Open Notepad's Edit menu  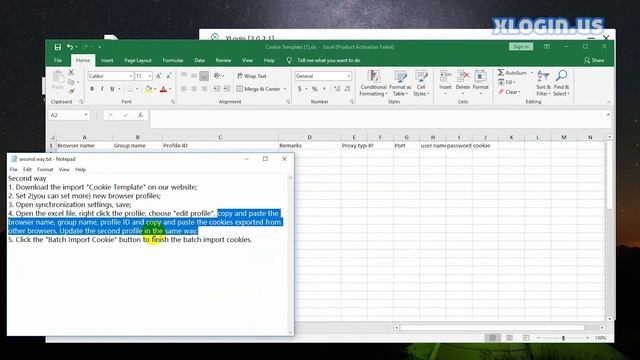[x=27, y=169]
